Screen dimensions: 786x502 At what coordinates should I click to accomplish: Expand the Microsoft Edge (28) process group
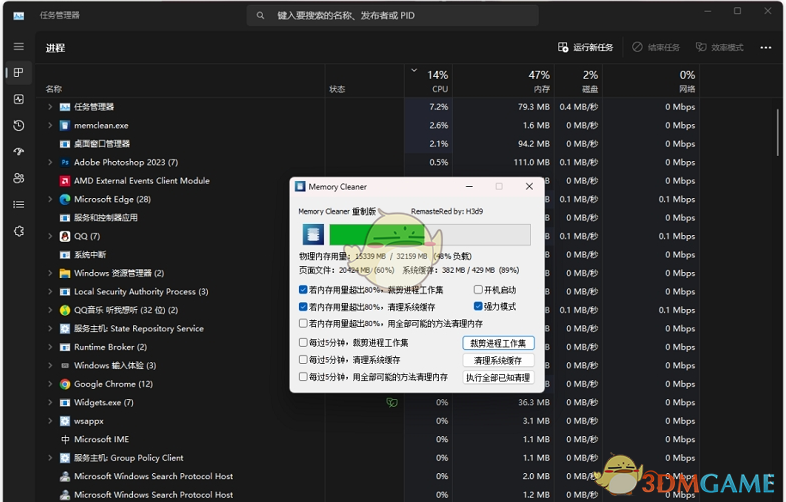[50, 199]
